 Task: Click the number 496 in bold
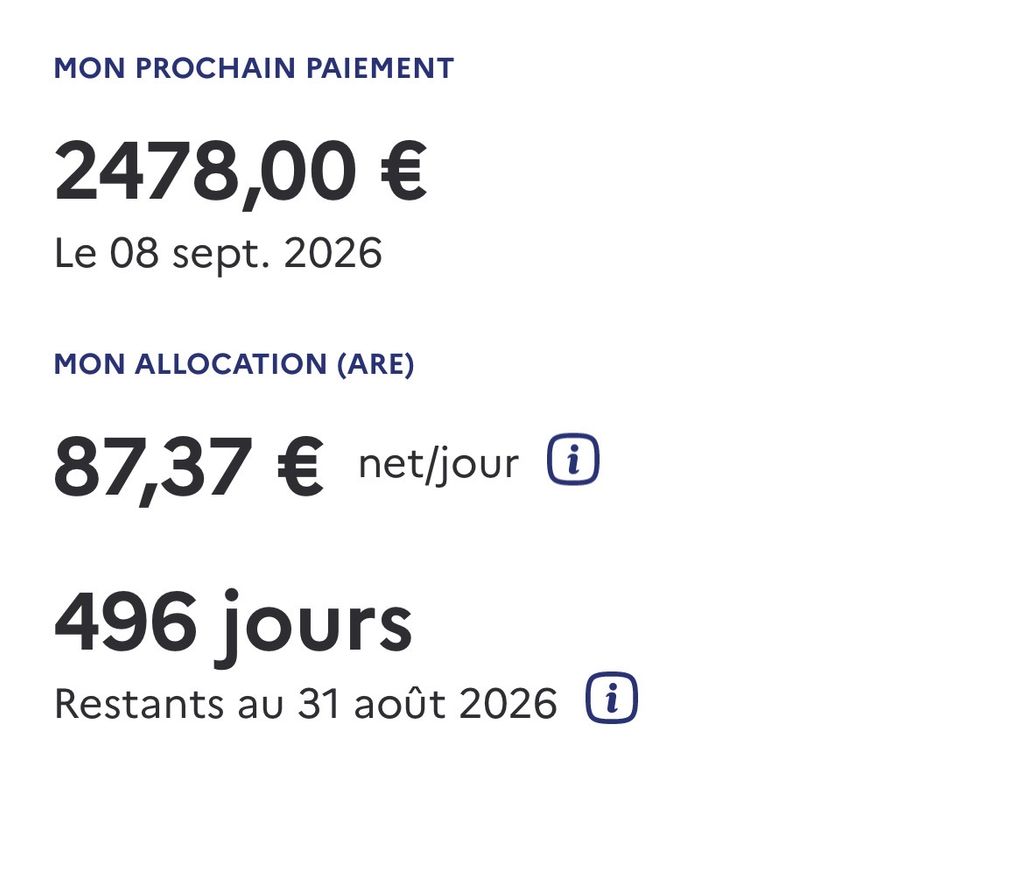tap(125, 622)
